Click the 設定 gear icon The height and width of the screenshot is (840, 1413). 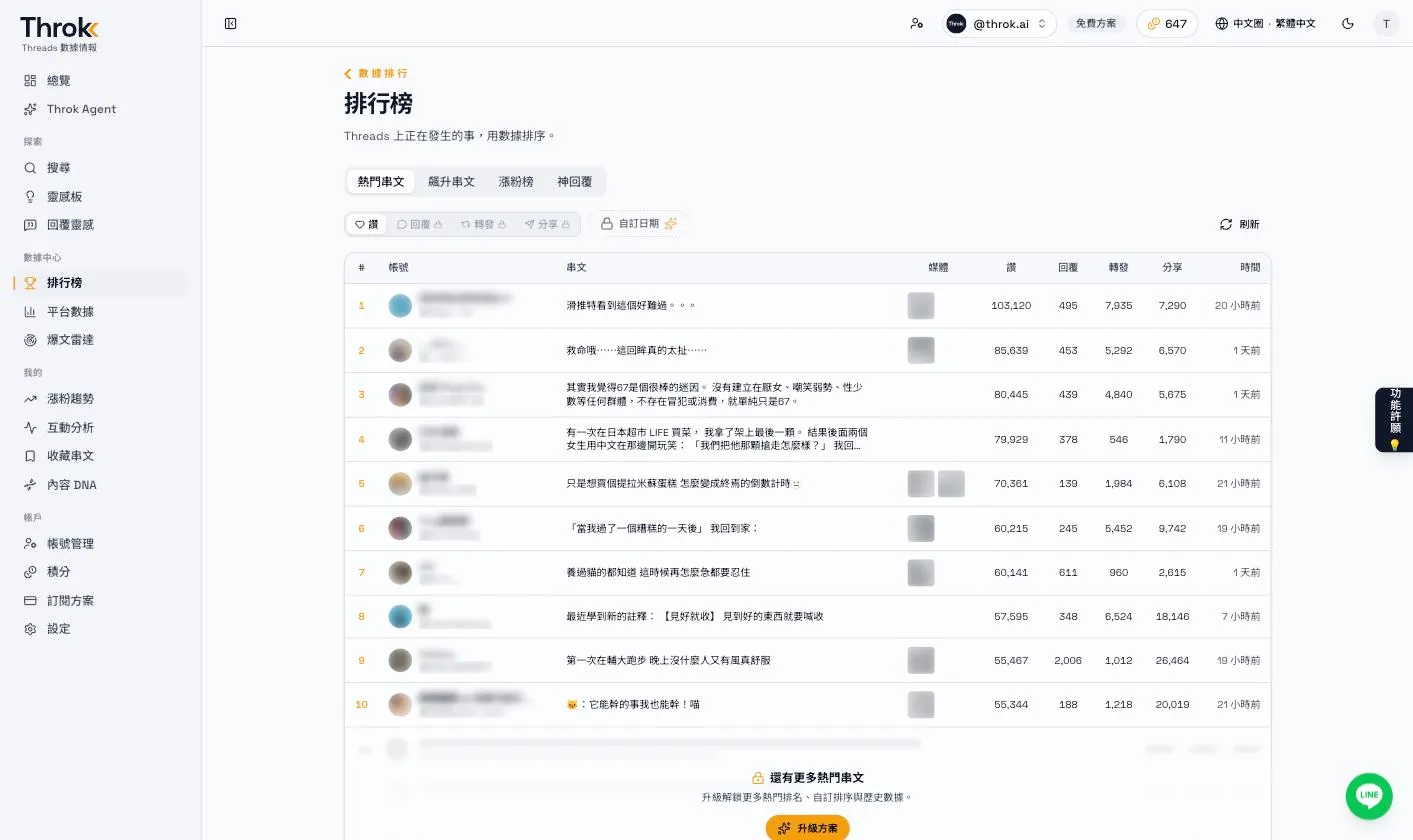(30, 629)
